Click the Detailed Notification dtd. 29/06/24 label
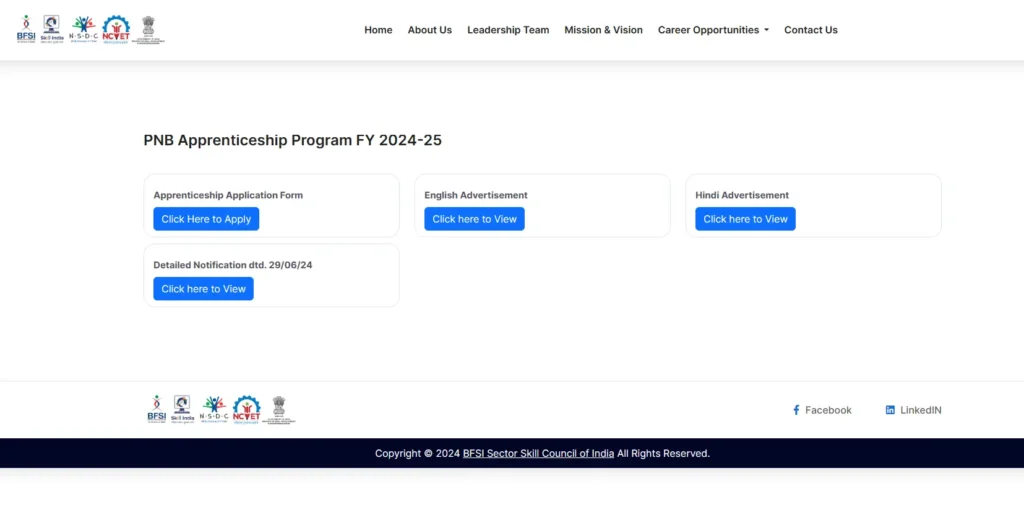The image size is (1024, 510). tap(232, 265)
